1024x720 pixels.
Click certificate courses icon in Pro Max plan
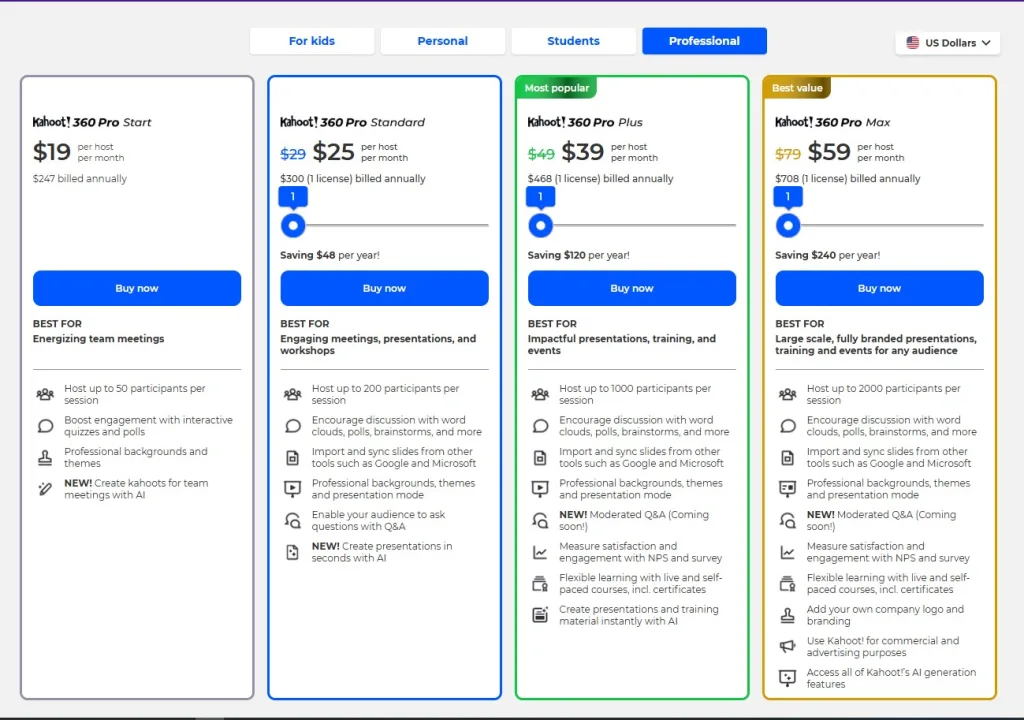pos(787,584)
